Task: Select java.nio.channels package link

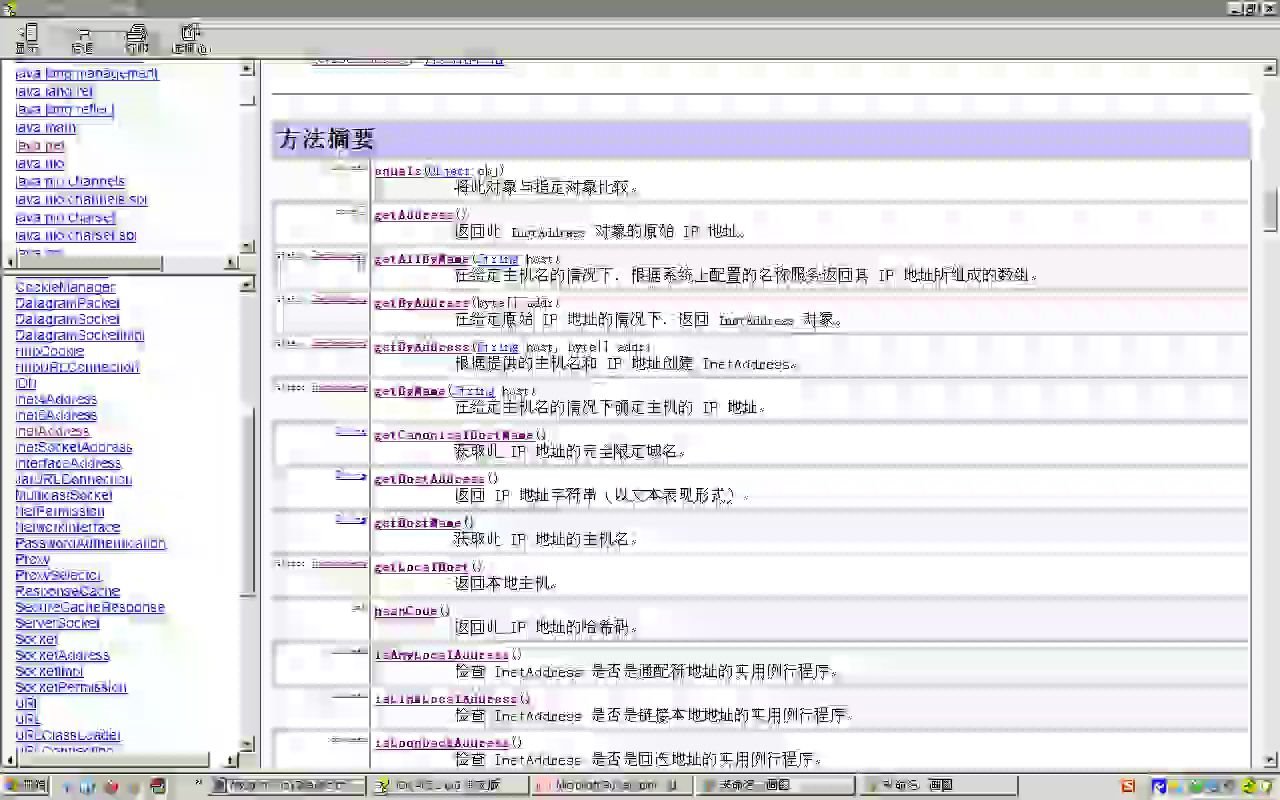Action: click(70, 181)
